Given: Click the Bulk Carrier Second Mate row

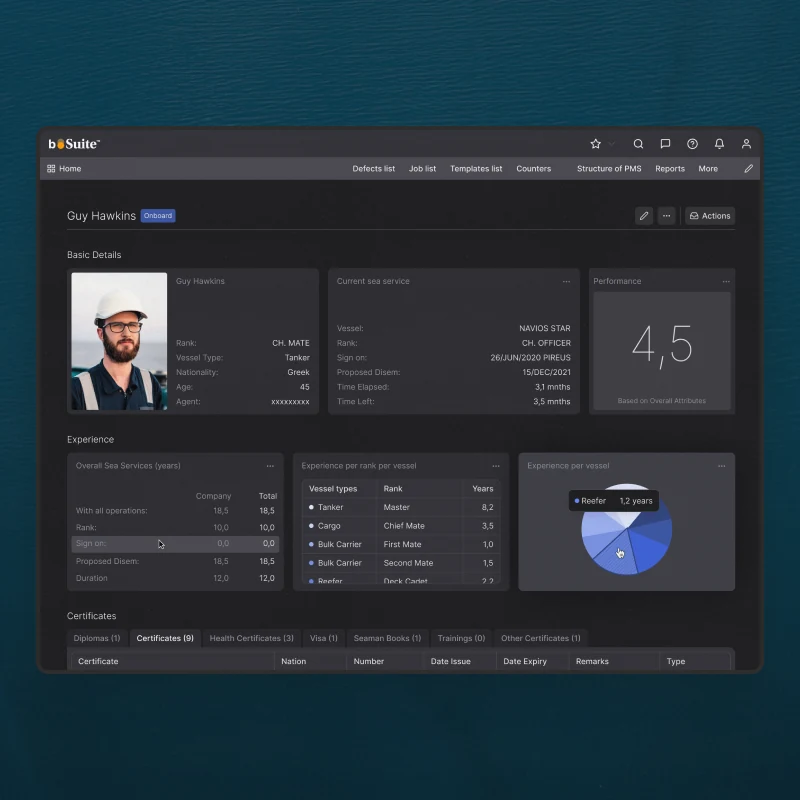Looking at the screenshot, I should coord(401,563).
